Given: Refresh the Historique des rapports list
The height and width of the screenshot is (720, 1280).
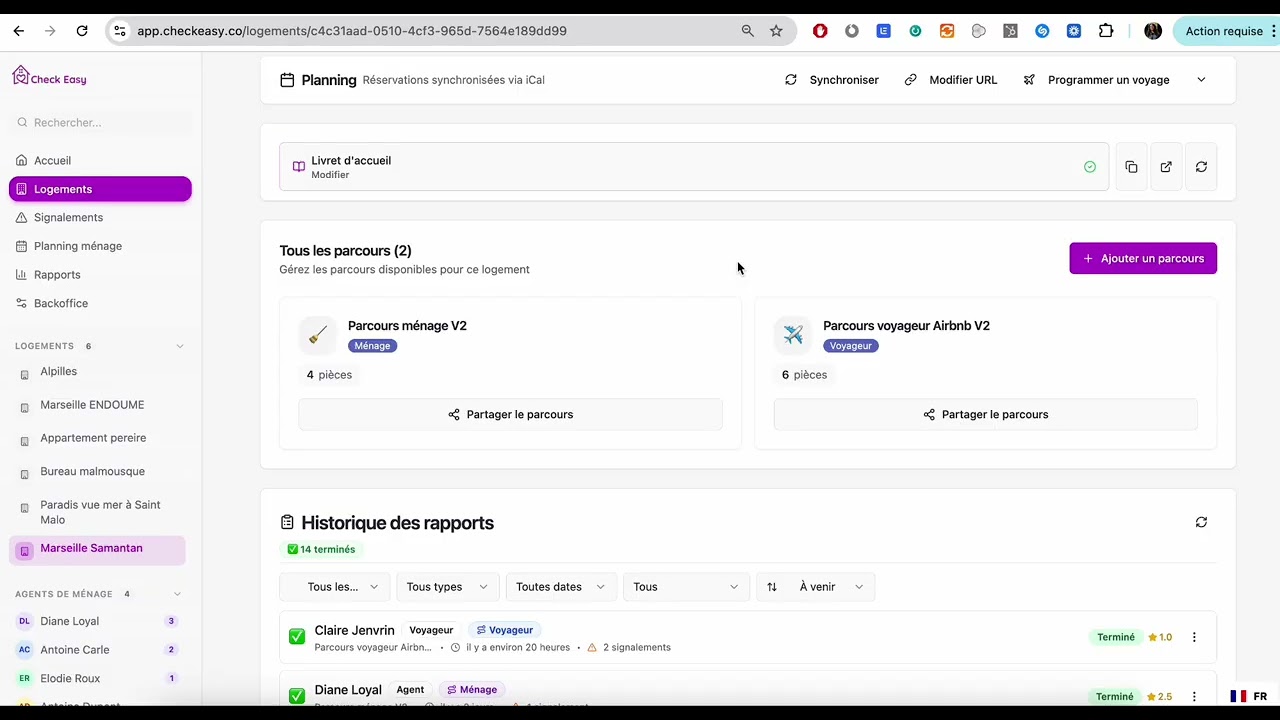Looking at the screenshot, I should [x=1201, y=522].
